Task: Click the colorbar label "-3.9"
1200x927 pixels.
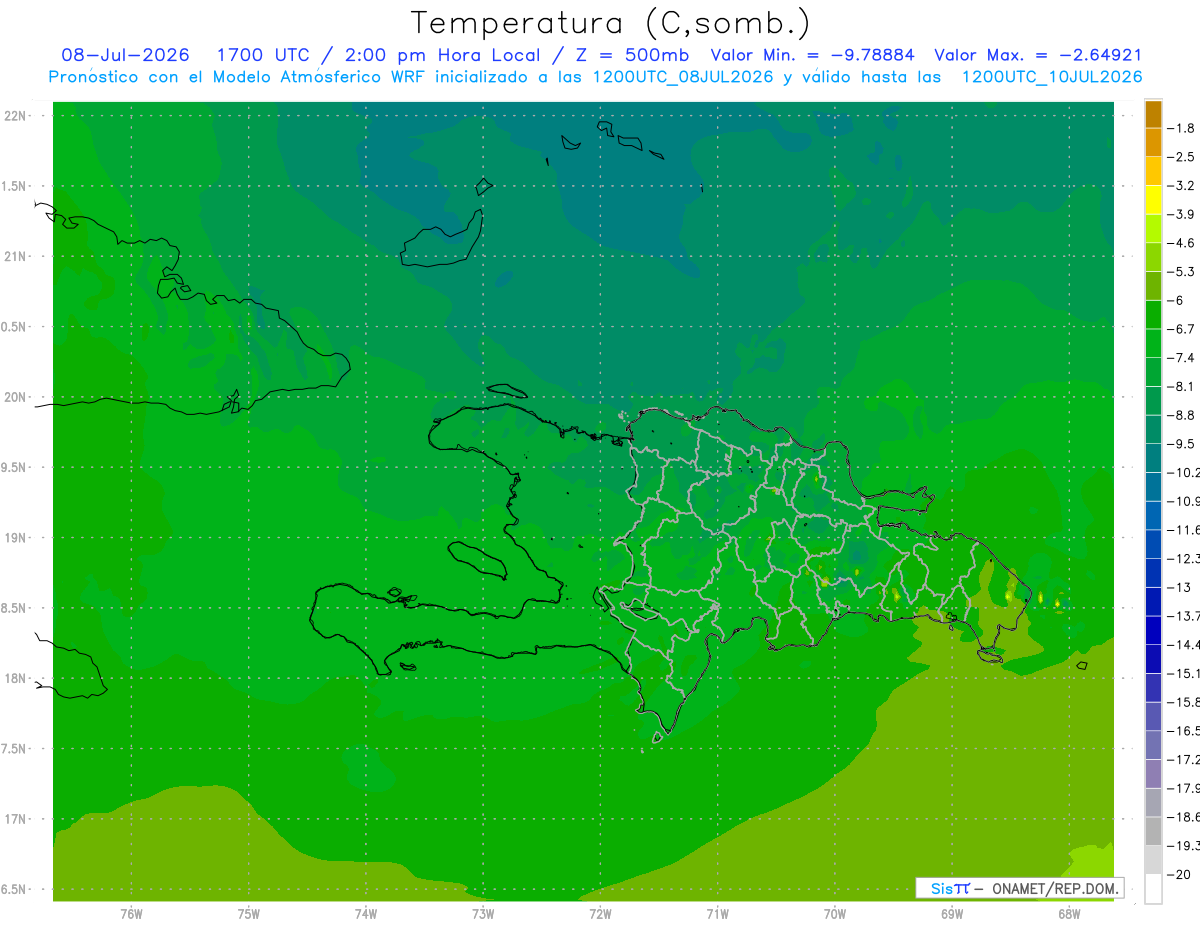Action: tap(1183, 214)
